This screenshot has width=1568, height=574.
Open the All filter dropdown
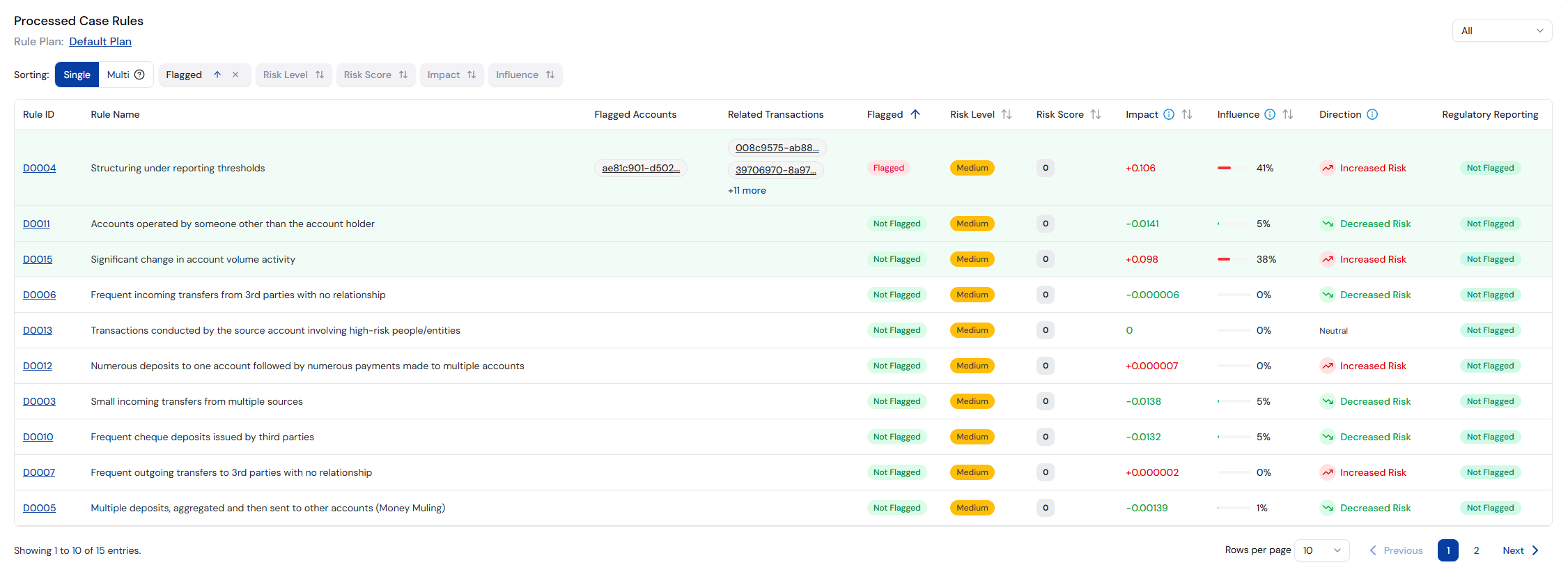coord(1502,31)
